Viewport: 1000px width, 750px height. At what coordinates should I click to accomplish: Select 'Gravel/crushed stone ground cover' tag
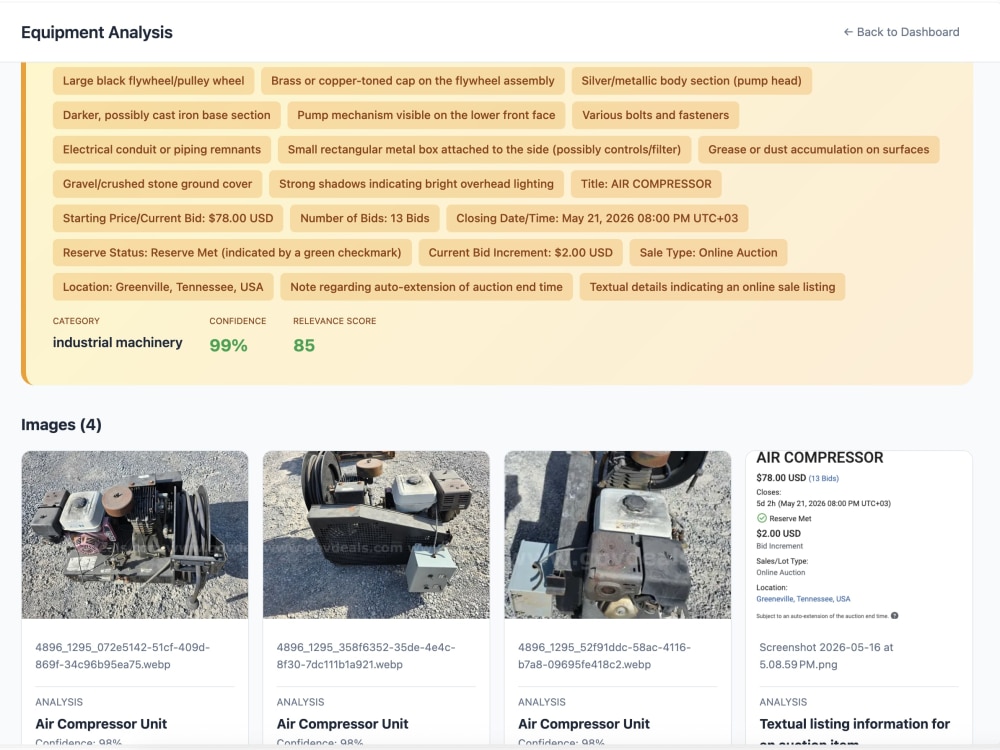coord(158,184)
